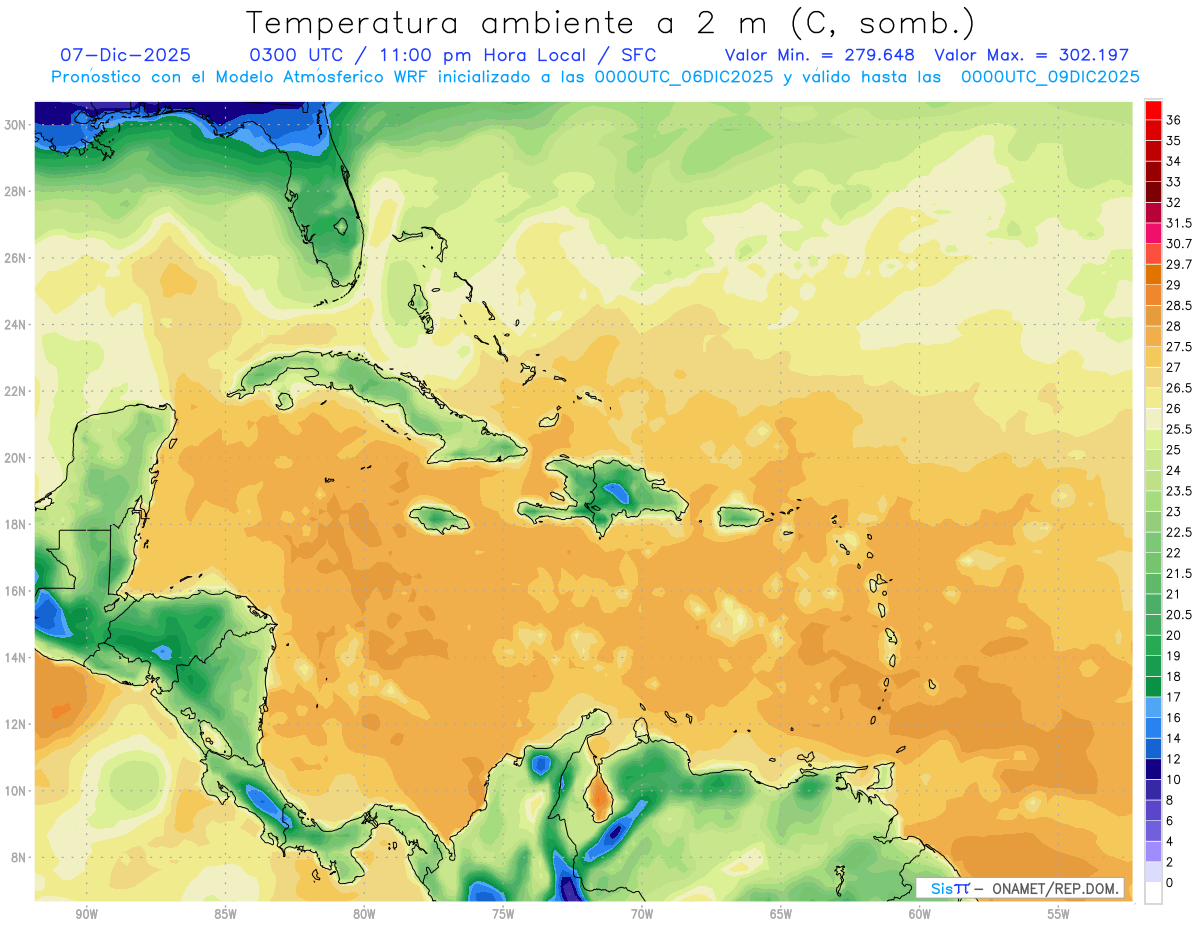1200x927 pixels.
Task: Click the title 'Temperatura ambiente a 2 m'
Action: [512, 22]
